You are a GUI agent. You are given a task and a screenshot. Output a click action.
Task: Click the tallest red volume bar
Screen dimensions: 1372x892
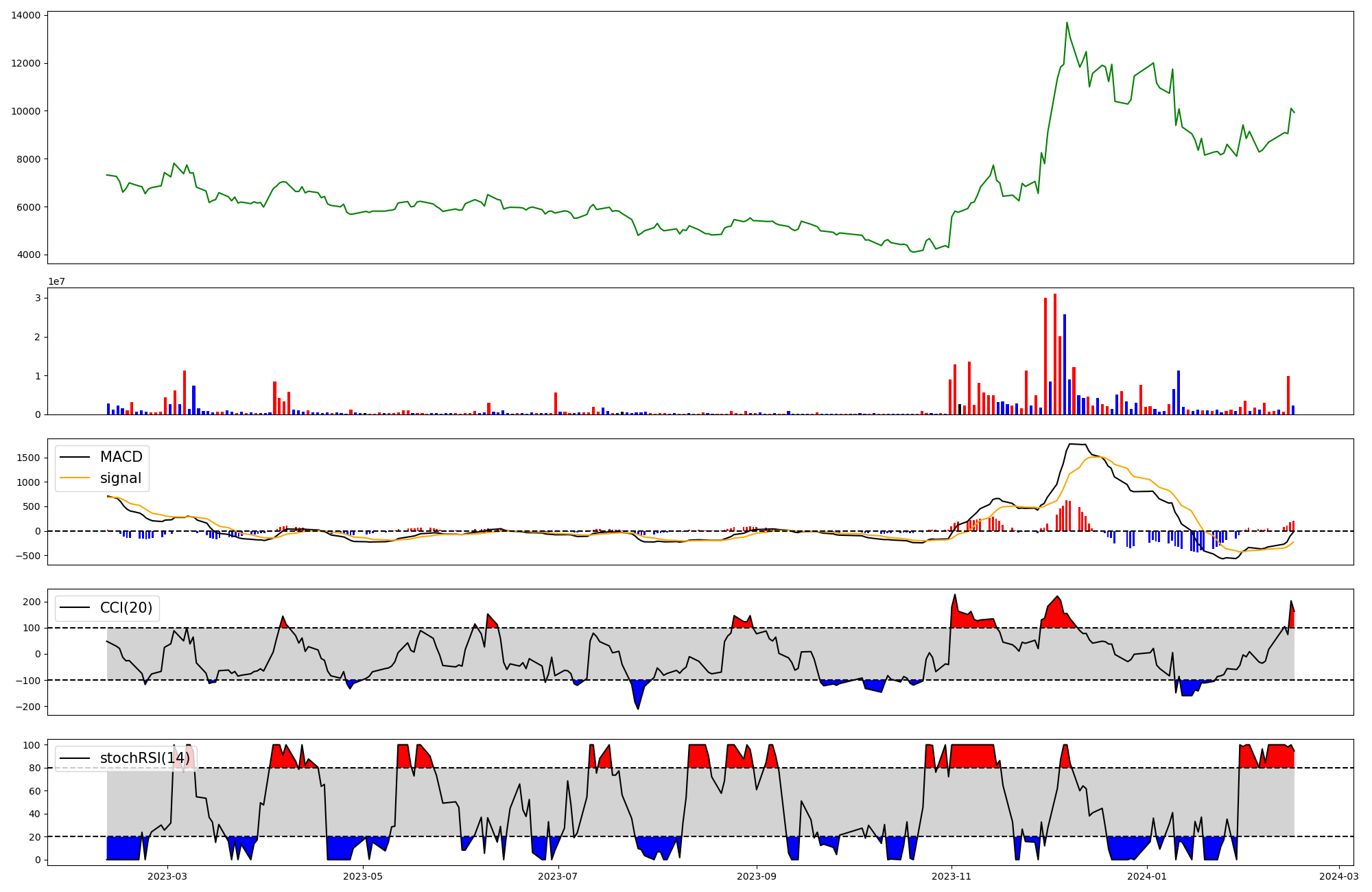1055,354
